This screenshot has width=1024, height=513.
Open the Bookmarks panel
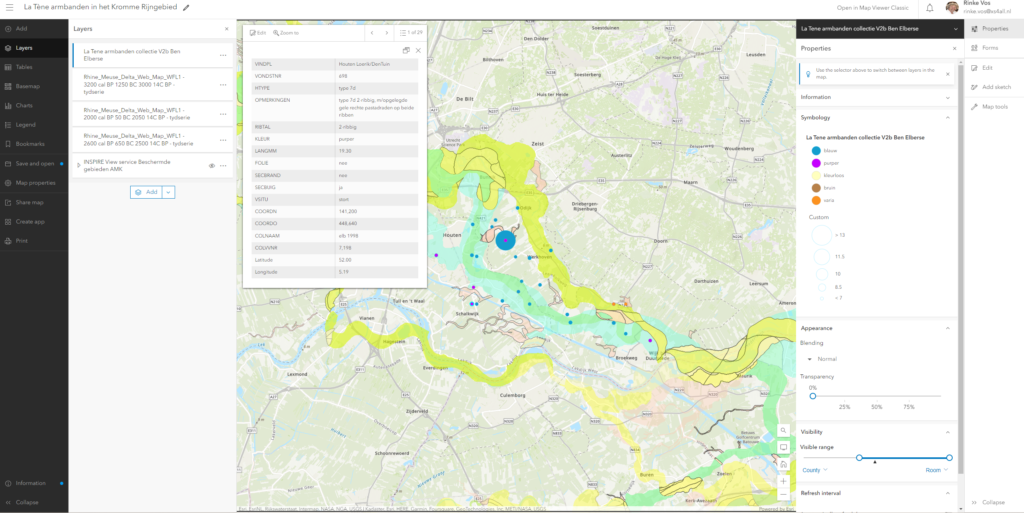29,144
